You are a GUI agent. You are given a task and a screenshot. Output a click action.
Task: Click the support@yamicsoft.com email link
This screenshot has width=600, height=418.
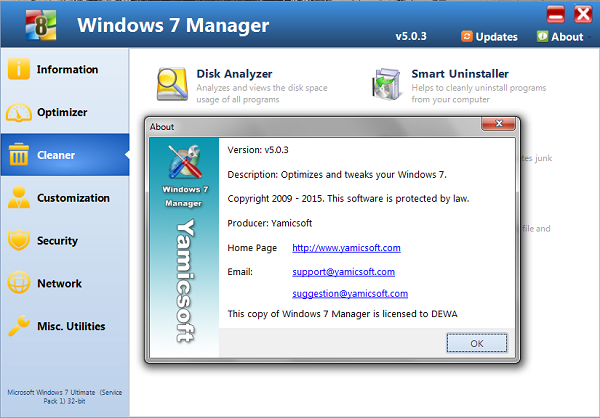[344, 272]
